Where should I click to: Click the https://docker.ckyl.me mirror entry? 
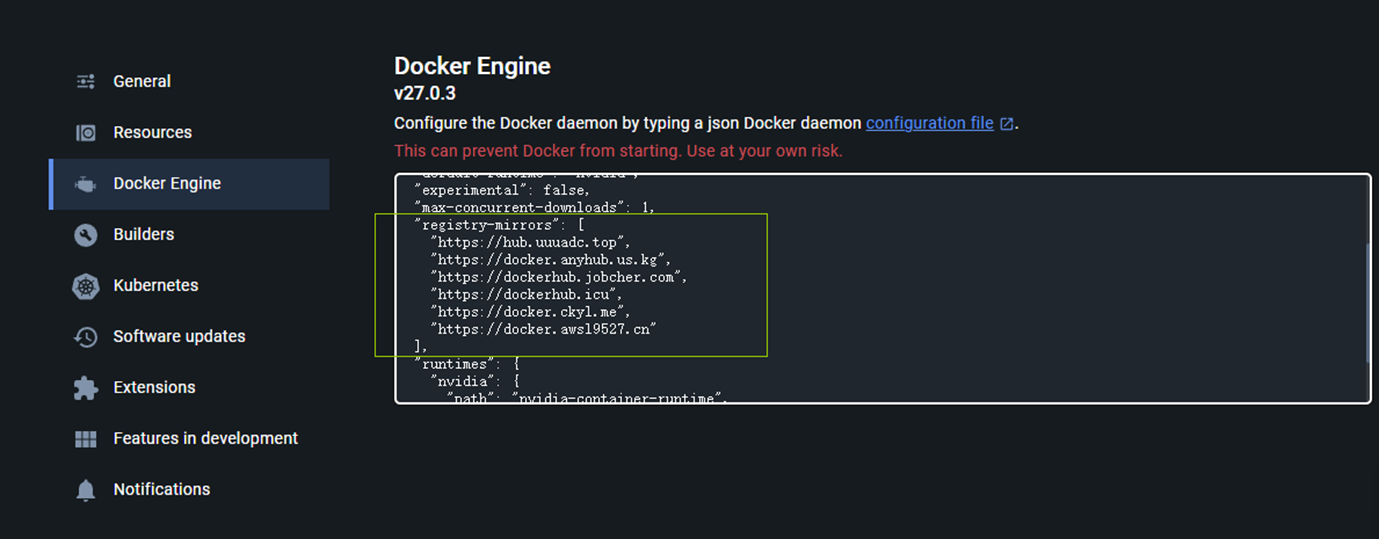point(531,311)
